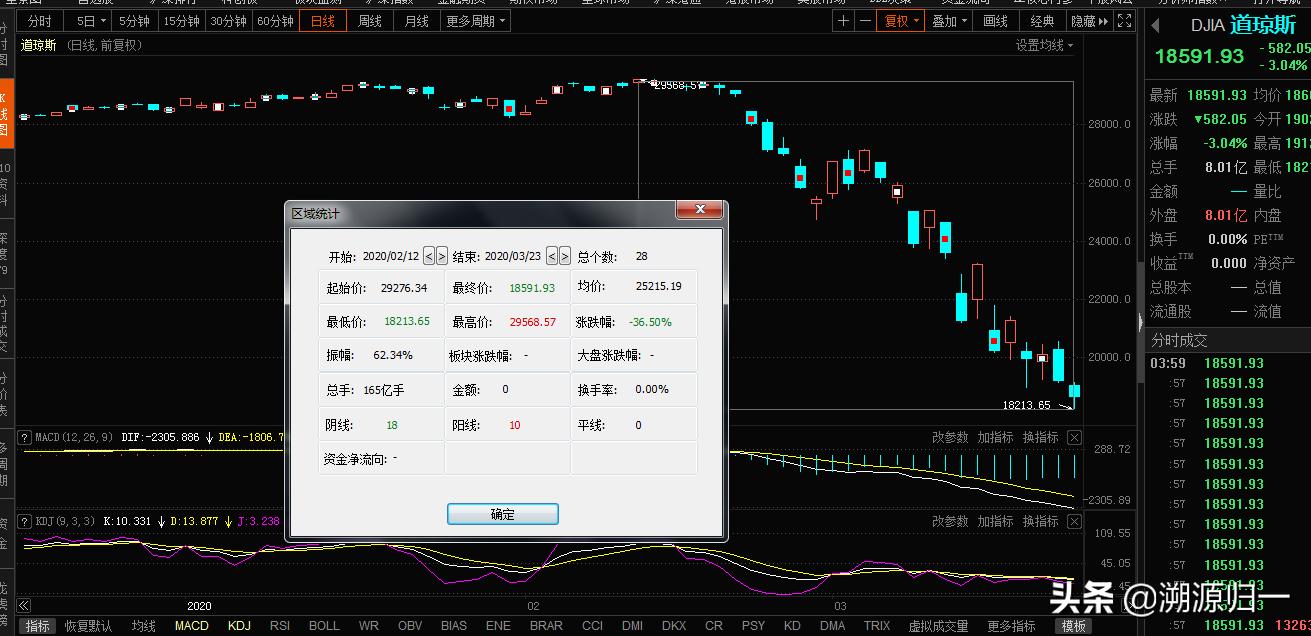This screenshot has height=636, width=1311.
Task: Close the 区域统计 dialog
Action: (x=699, y=210)
